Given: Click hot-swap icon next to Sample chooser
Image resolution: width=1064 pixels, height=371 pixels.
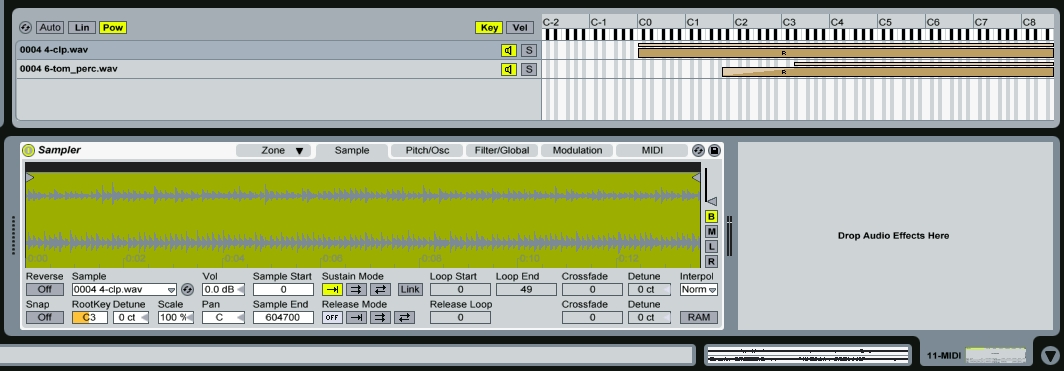Looking at the screenshot, I should (x=187, y=290).
